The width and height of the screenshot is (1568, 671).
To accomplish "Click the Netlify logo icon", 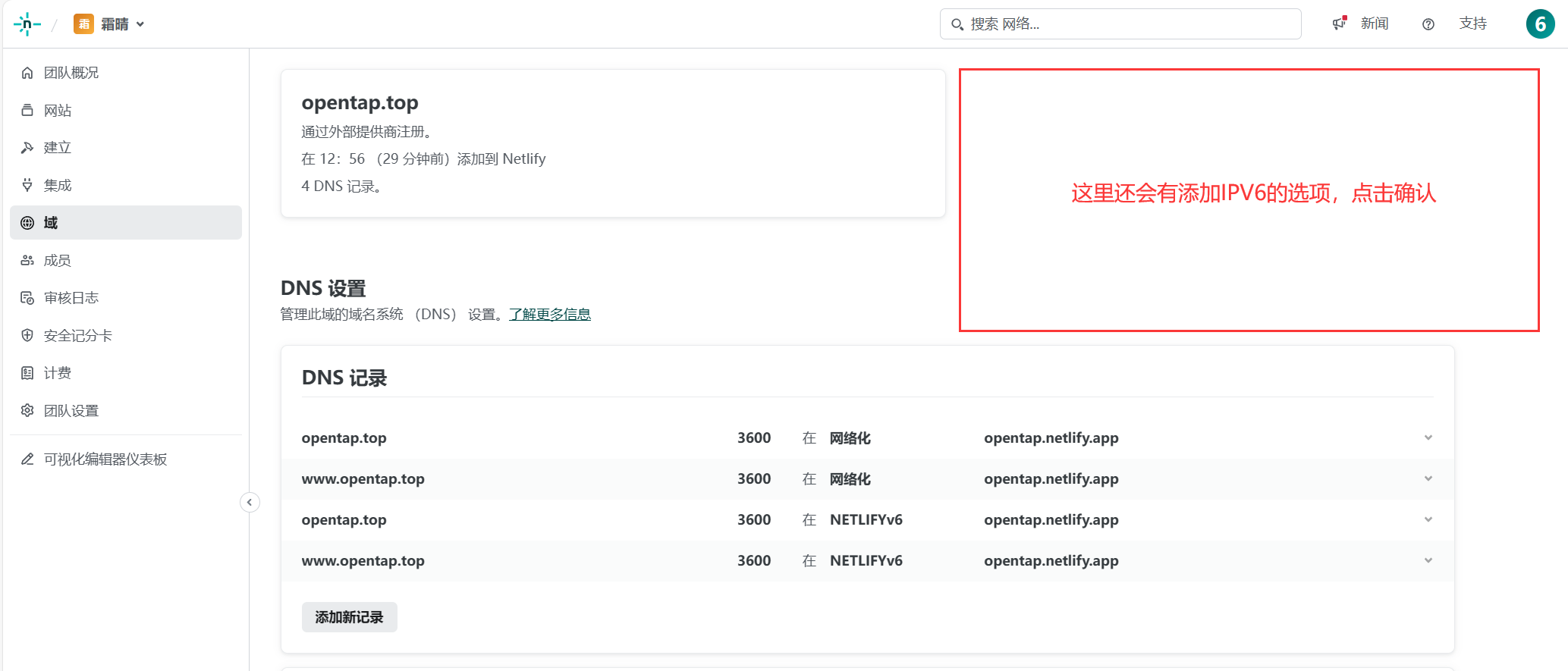I will click(27, 24).
